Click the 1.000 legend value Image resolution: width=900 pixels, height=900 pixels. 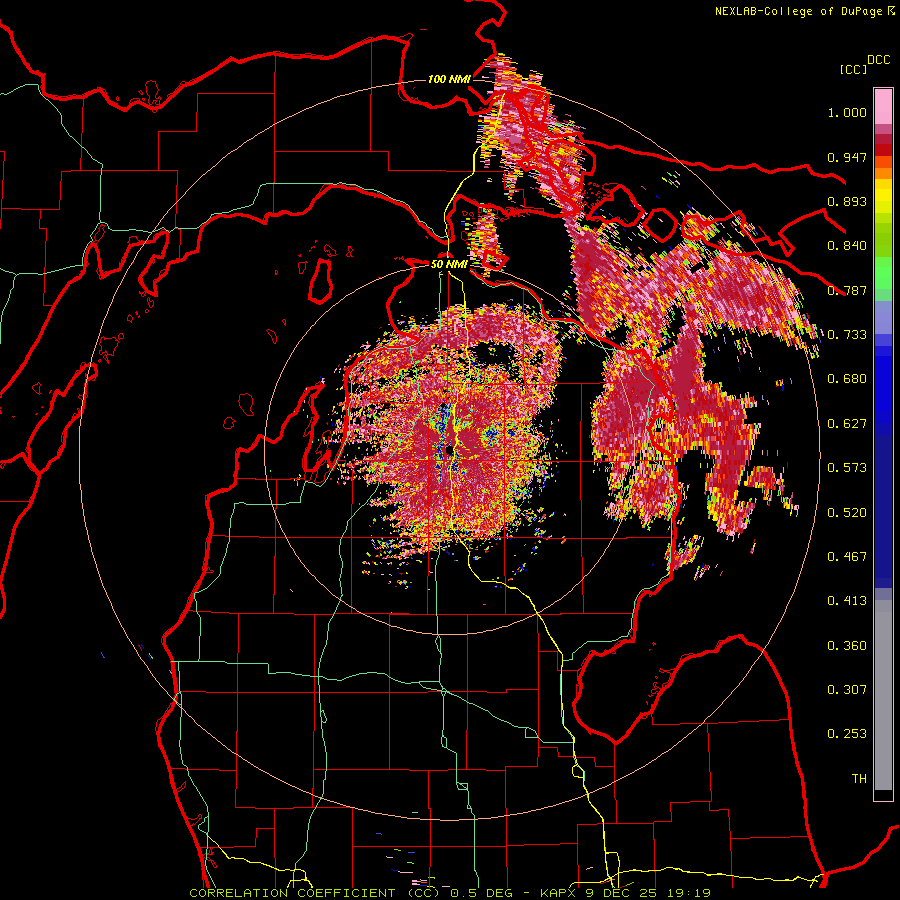[847, 112]
